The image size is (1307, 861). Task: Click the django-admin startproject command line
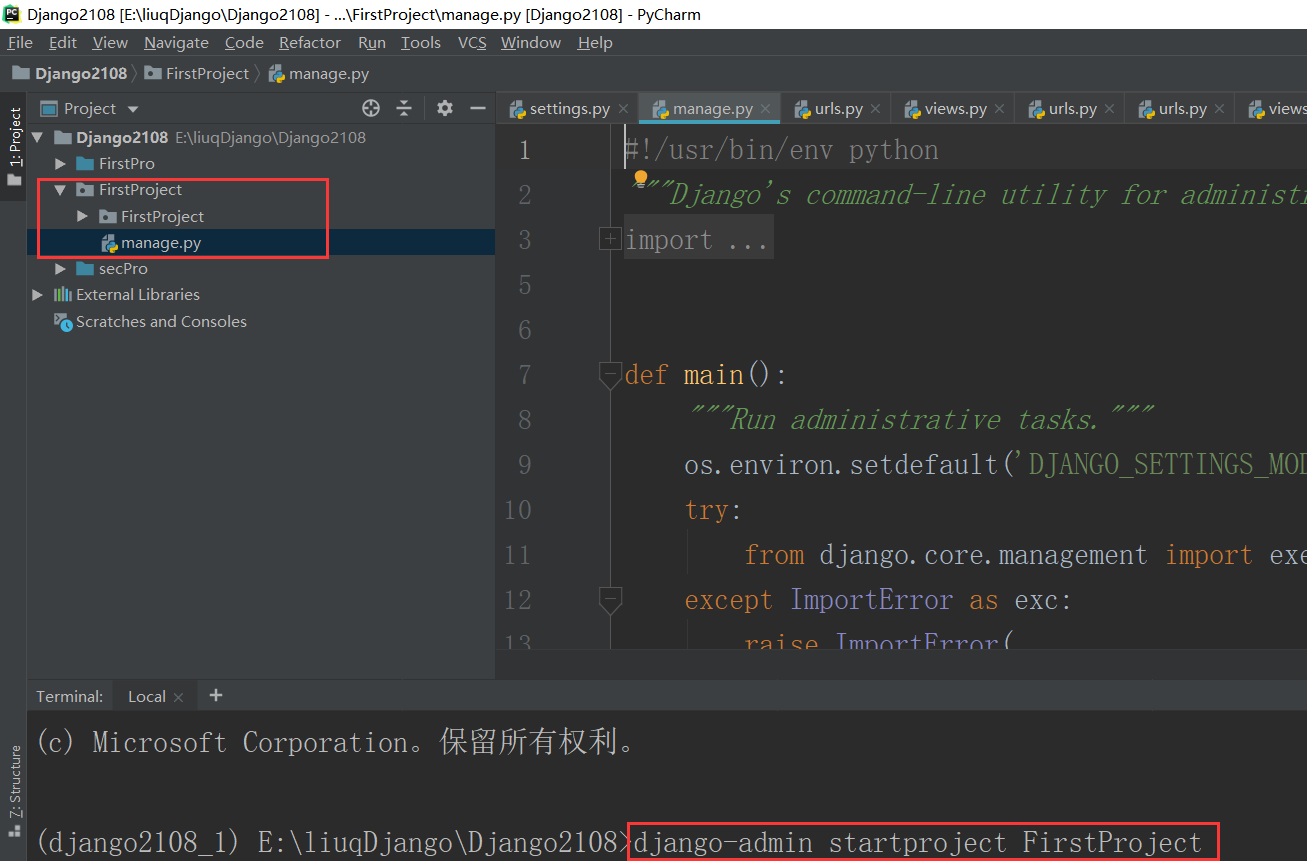pyautogui.click(x=918, y=842)
